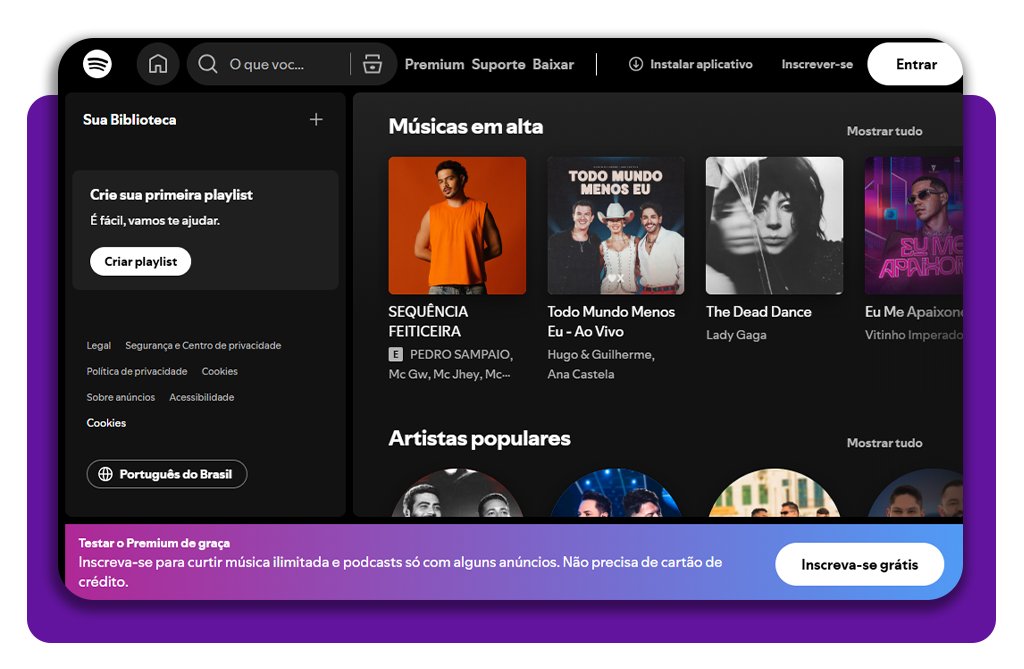Screen dimensions: 1024x669
Task: Click the Lady Gaga artist name
Action: [736, 335]
